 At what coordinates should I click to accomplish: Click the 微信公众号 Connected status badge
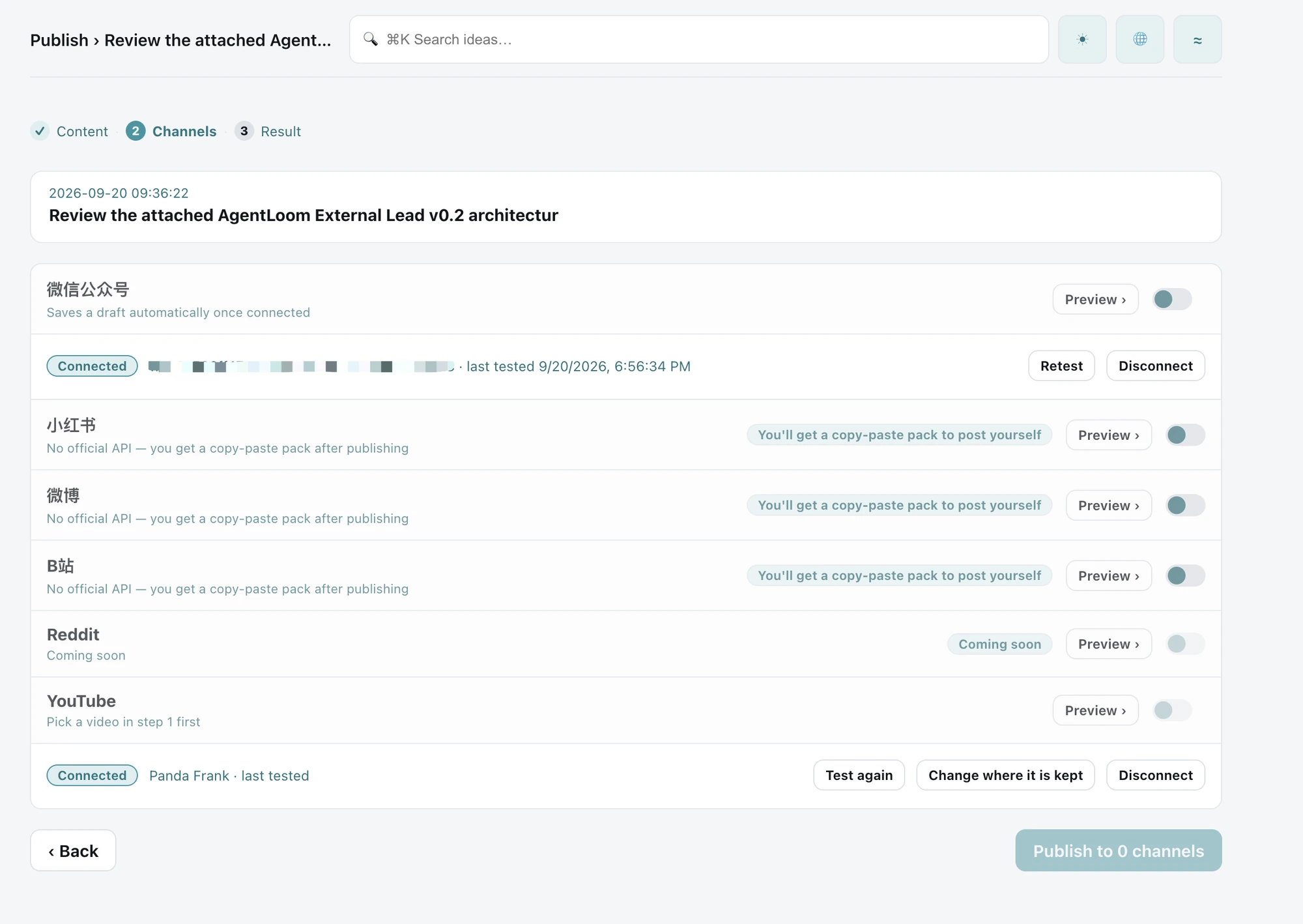[92, 366]
